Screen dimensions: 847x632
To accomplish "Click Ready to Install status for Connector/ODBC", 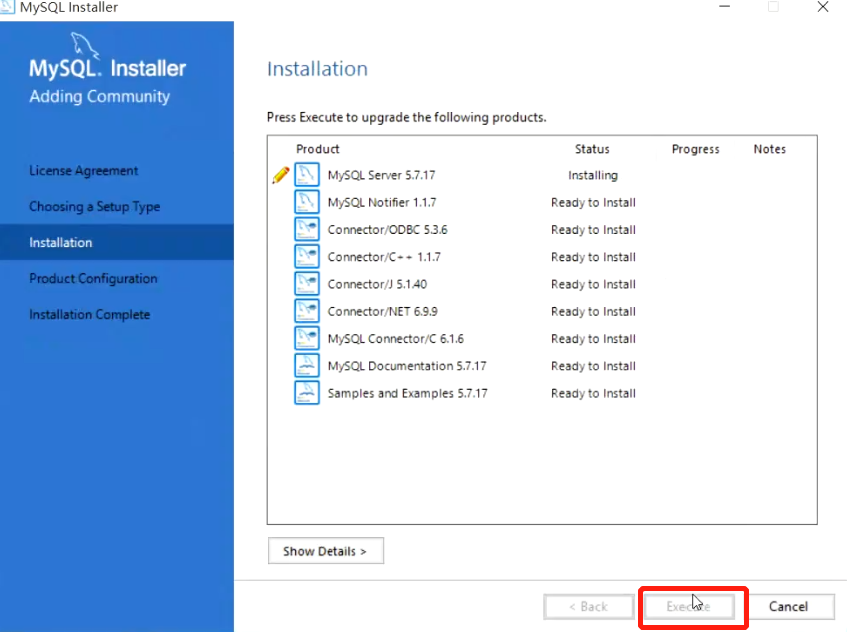I will pyautogui.click(x=593, y=230).
